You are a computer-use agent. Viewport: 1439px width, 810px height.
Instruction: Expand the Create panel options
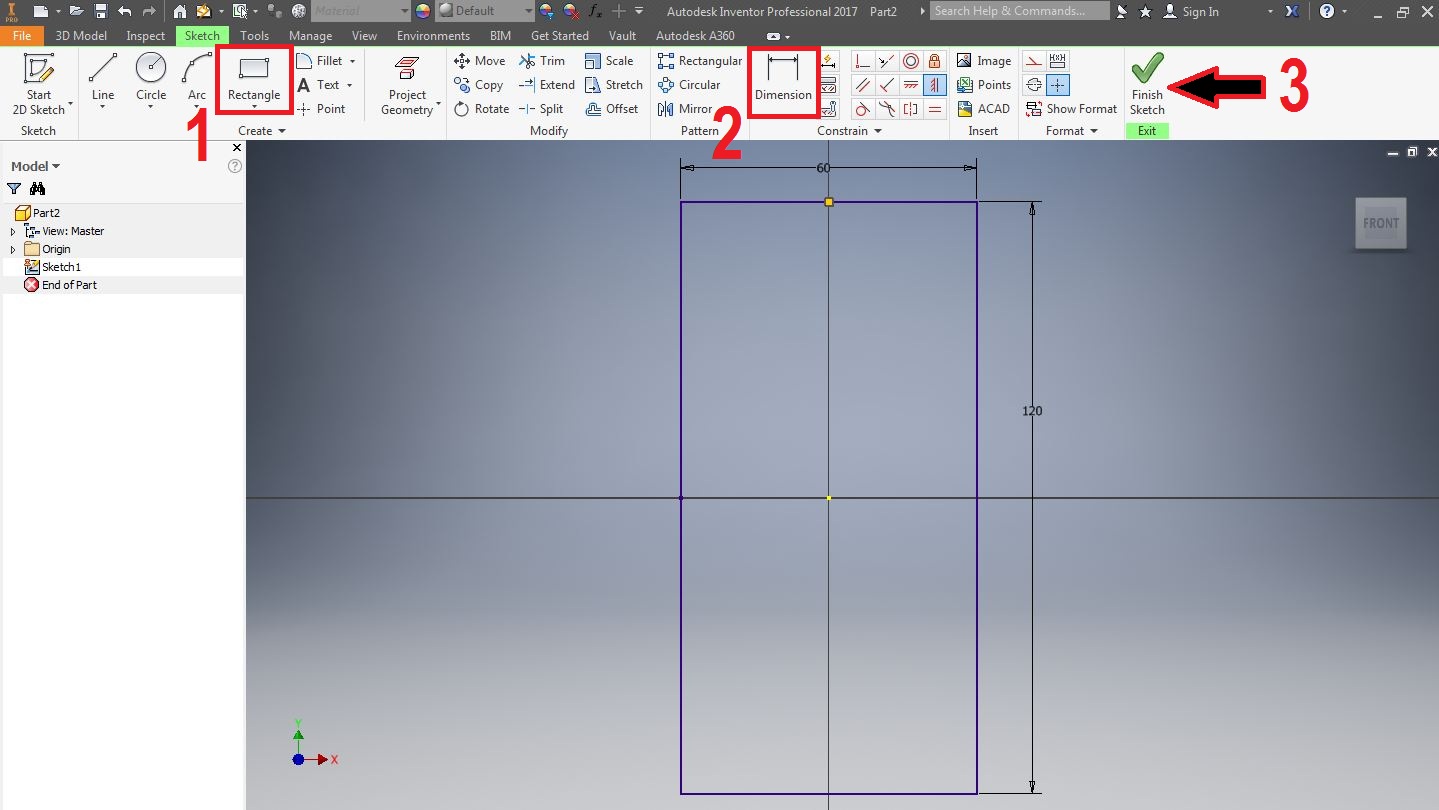click(x=281, y=130)
